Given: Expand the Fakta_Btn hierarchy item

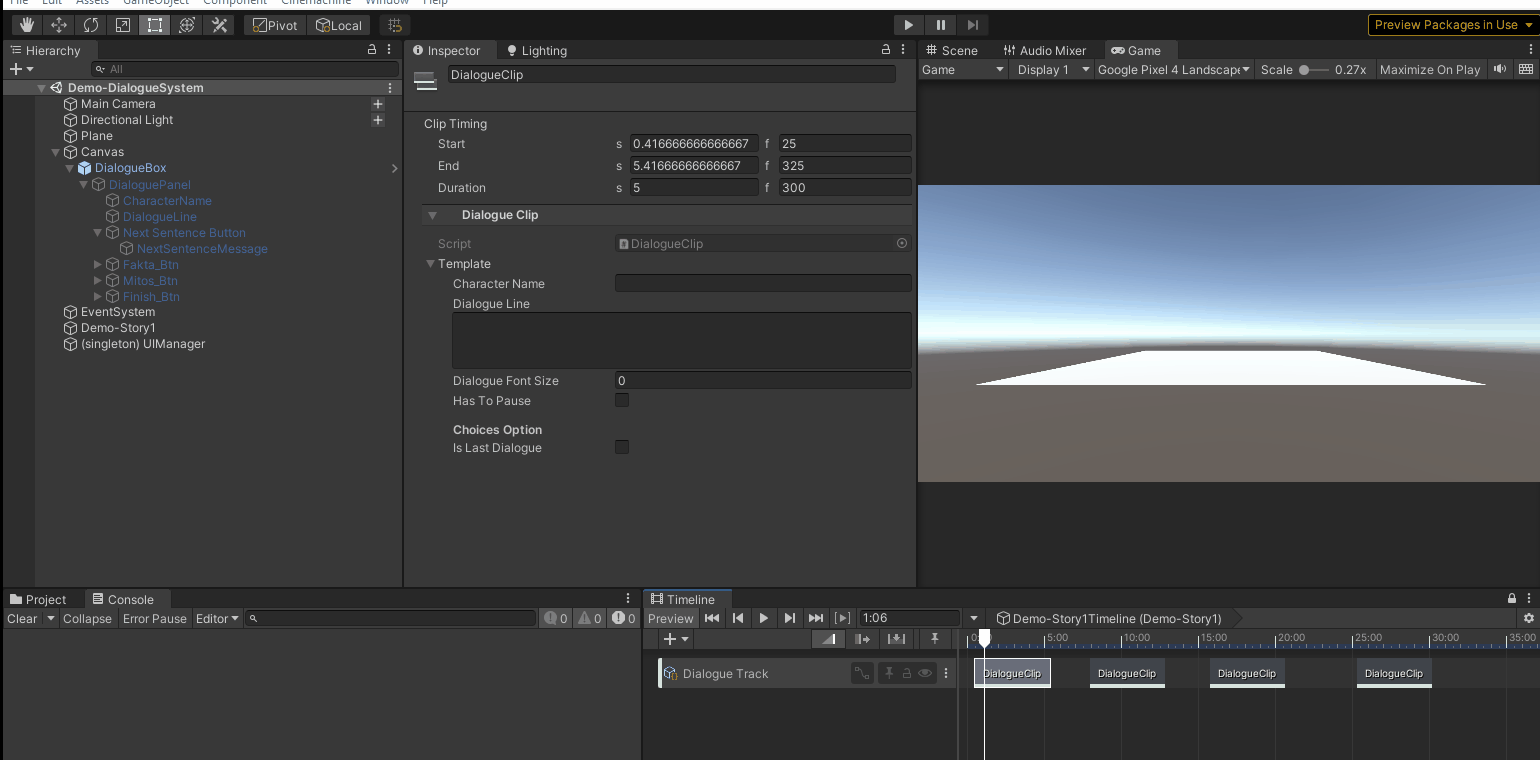Looking at the screenshot, I should coord(98,265).
